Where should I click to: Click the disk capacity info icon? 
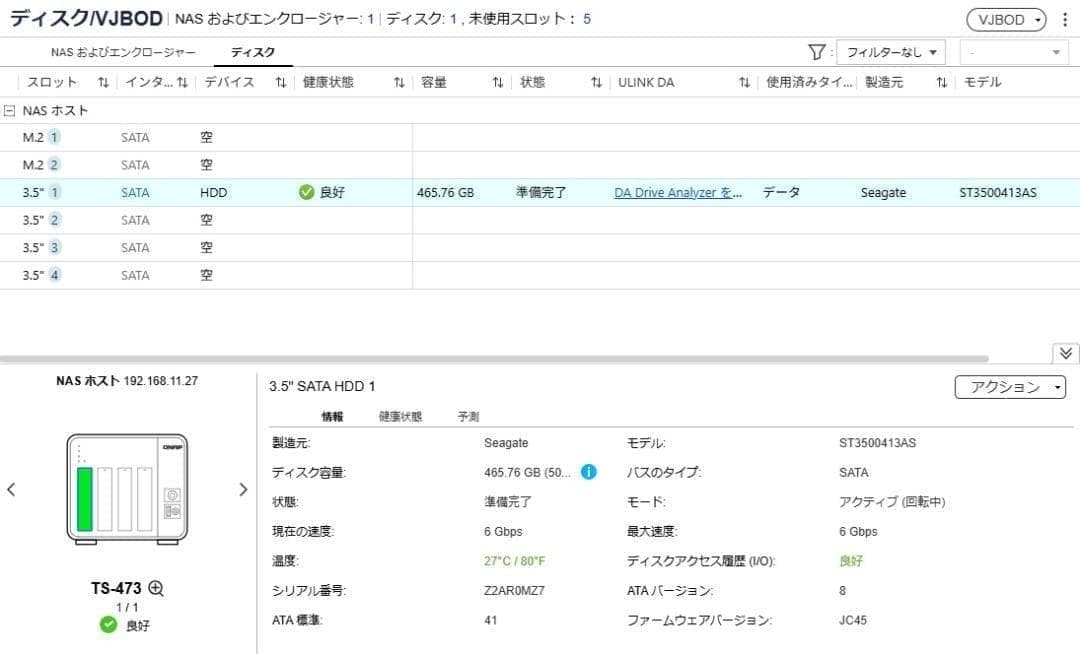pyautogui.click(x=588, y=472)
